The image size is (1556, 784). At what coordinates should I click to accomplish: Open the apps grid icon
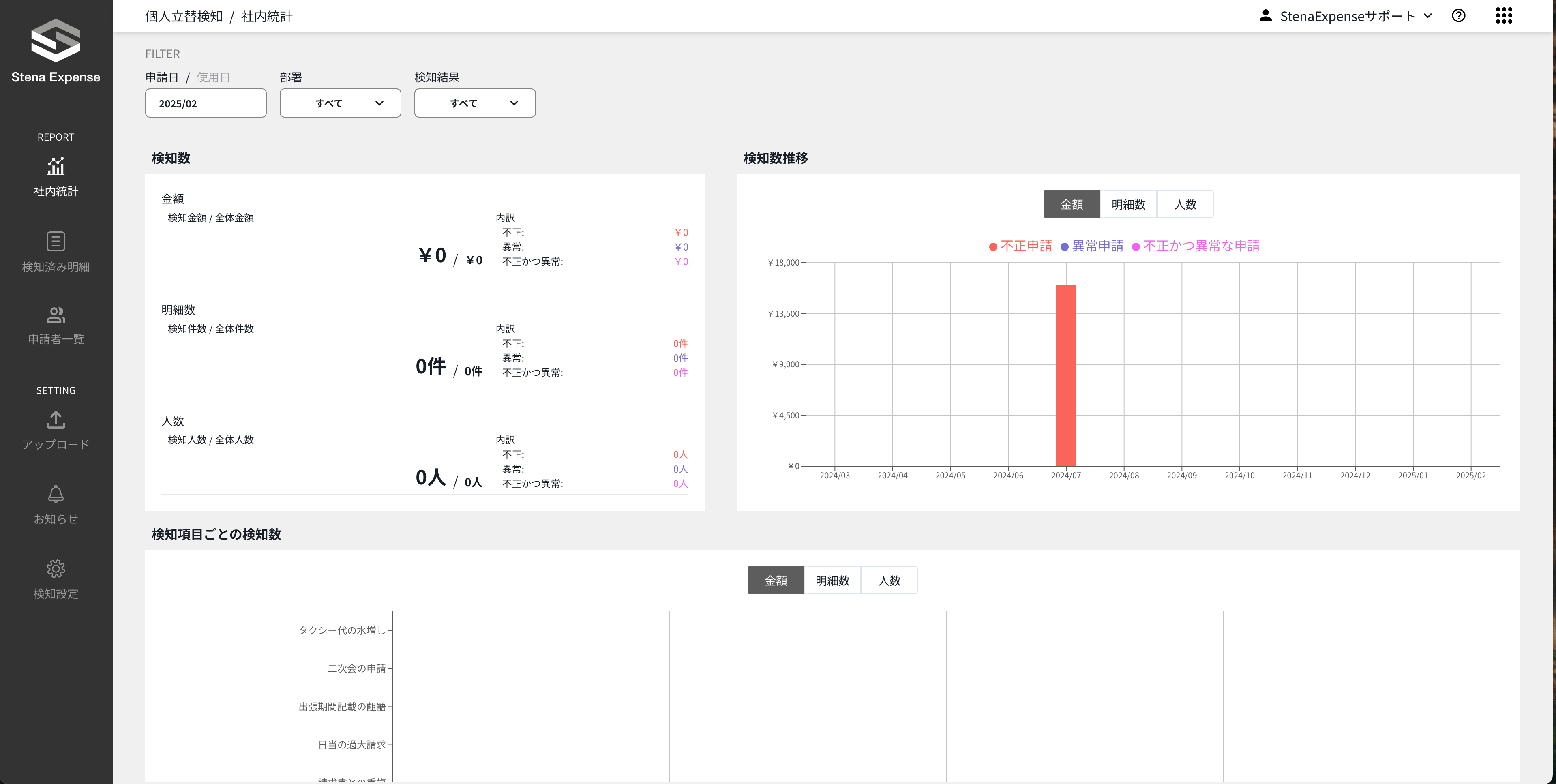(x=1503, y=16)
